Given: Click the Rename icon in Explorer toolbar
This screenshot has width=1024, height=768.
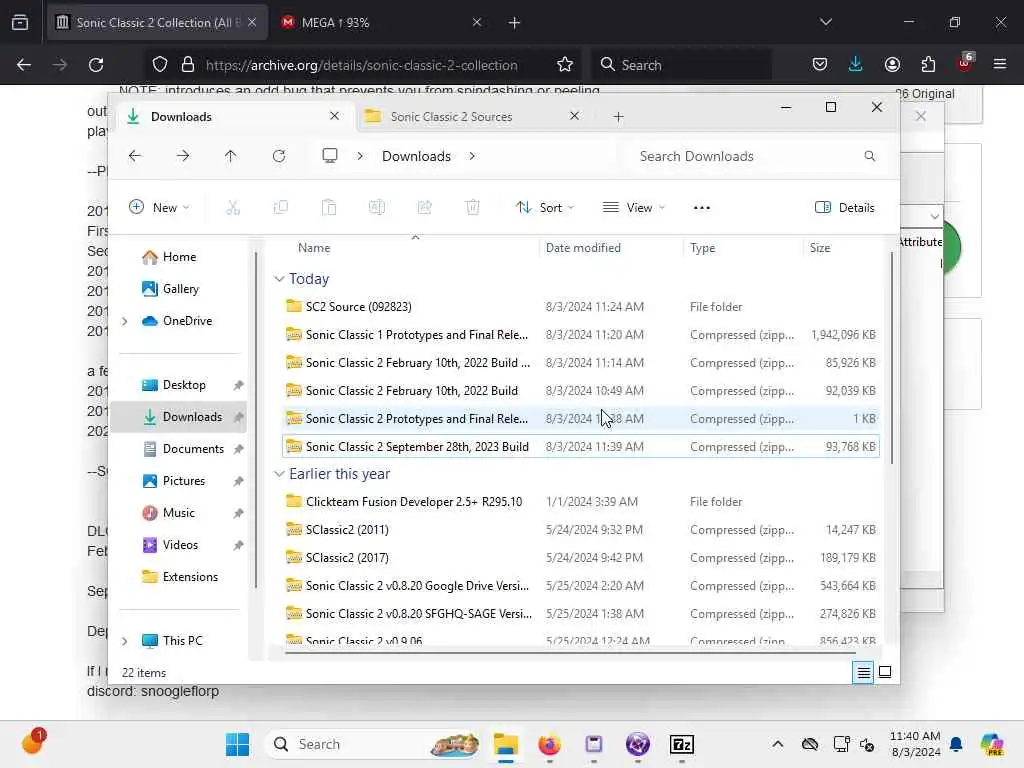Looking at the screenshot, I should 377,208.
